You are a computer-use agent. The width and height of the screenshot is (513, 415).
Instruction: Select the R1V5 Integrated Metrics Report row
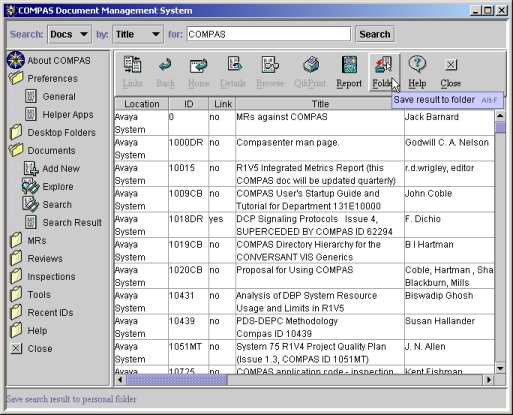[304, 174]
